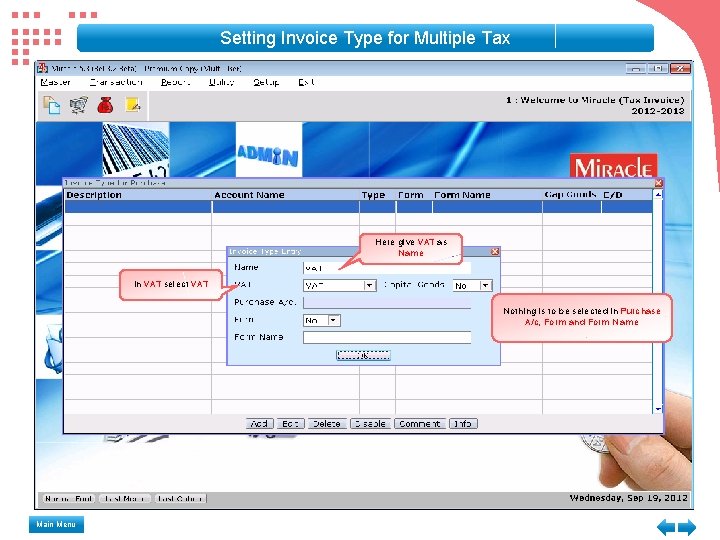Open the Transaction menu
This screenshot has width=720, height=540.
point(116,82)
